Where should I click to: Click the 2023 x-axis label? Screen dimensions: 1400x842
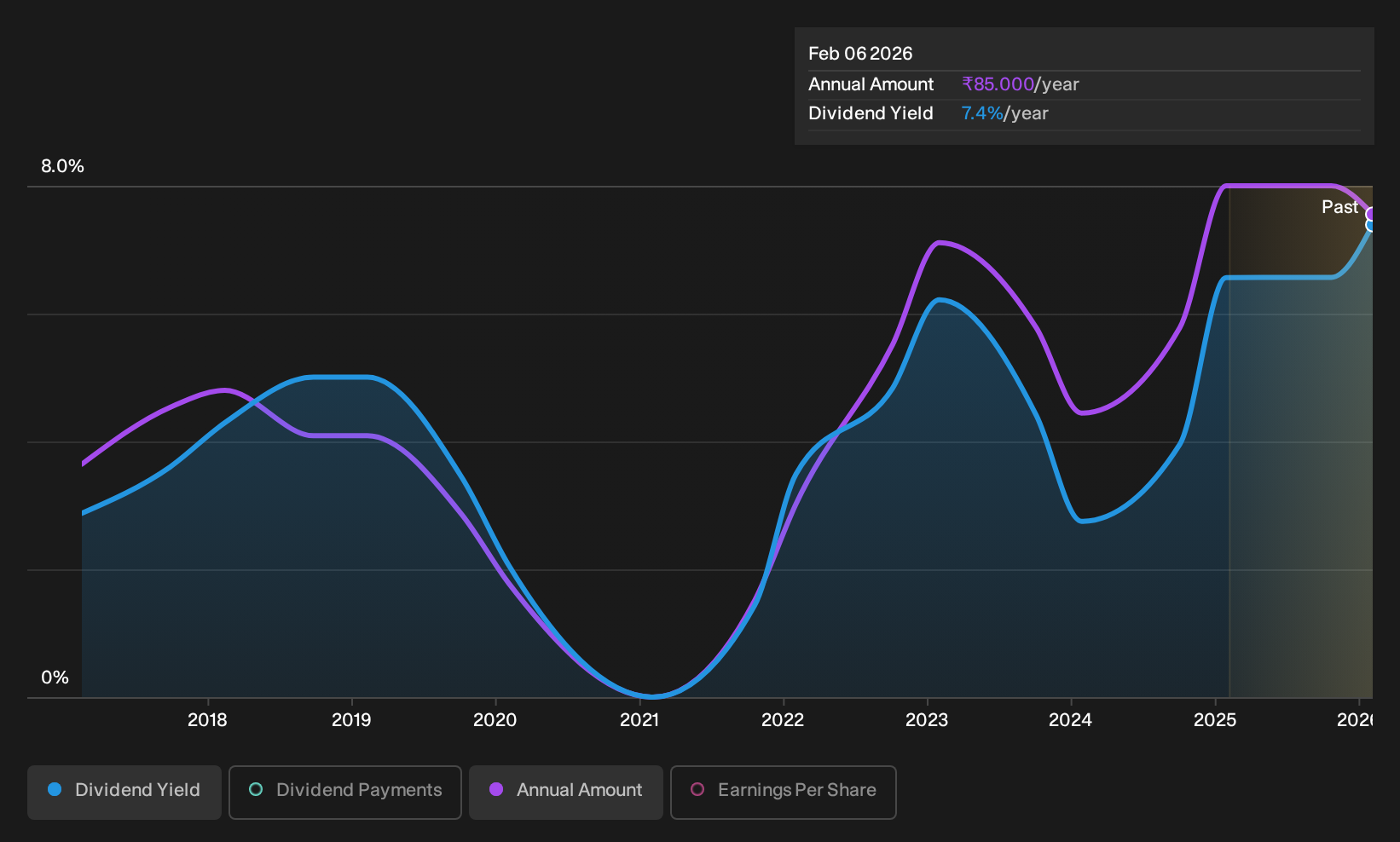pos(927,720)
